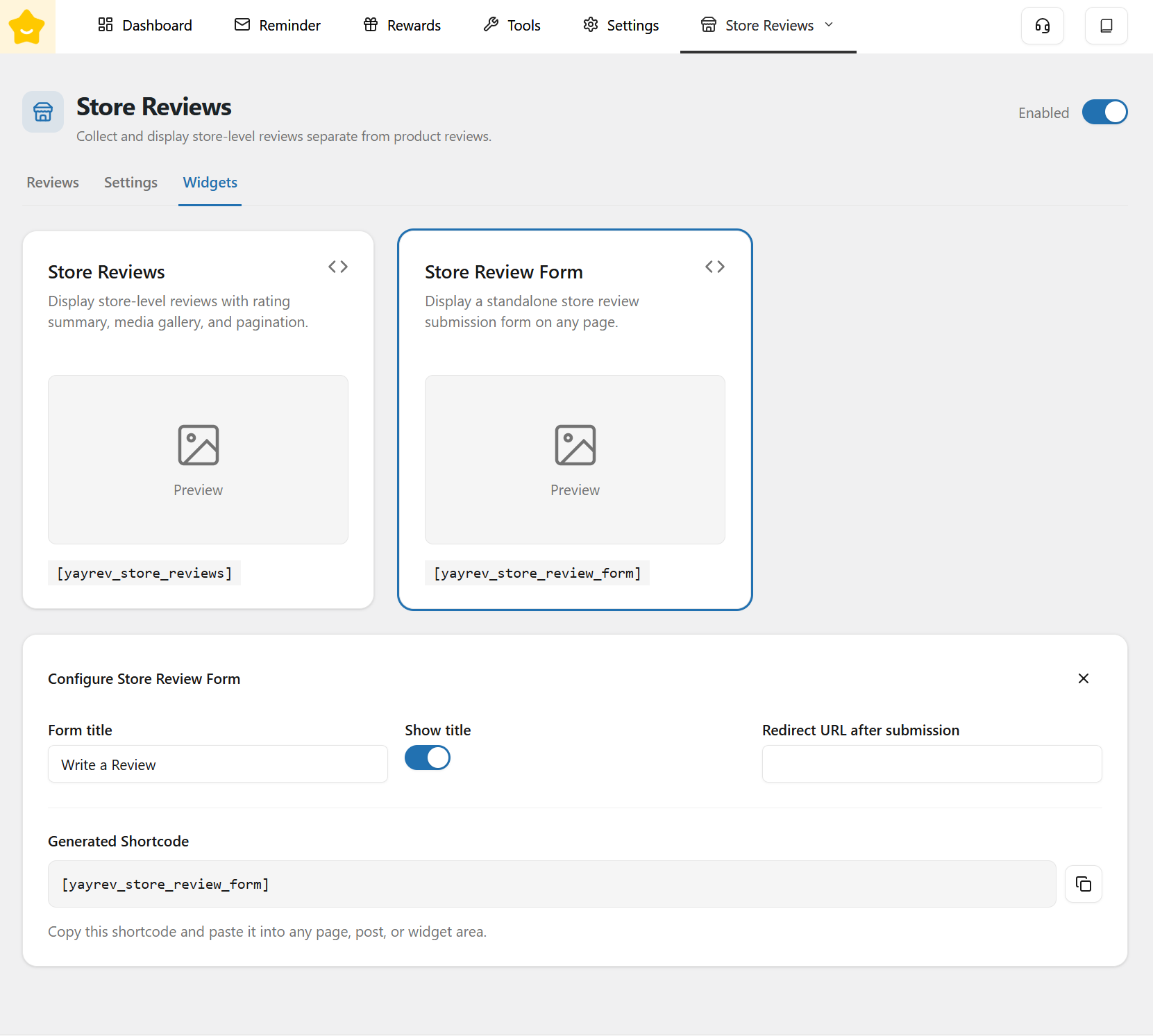Click the yellow star app logo
The width and height of the screenshot is (1153, 1036).
tap(27, 26)
